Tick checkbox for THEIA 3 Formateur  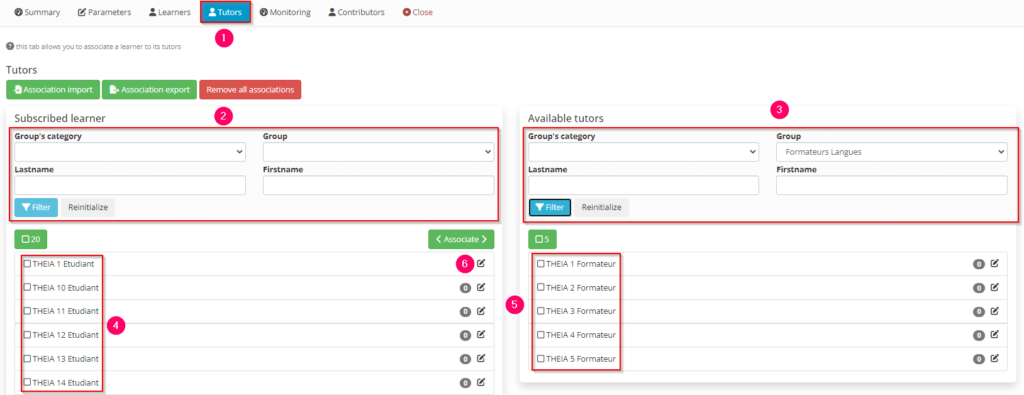[x=540, y=311]
